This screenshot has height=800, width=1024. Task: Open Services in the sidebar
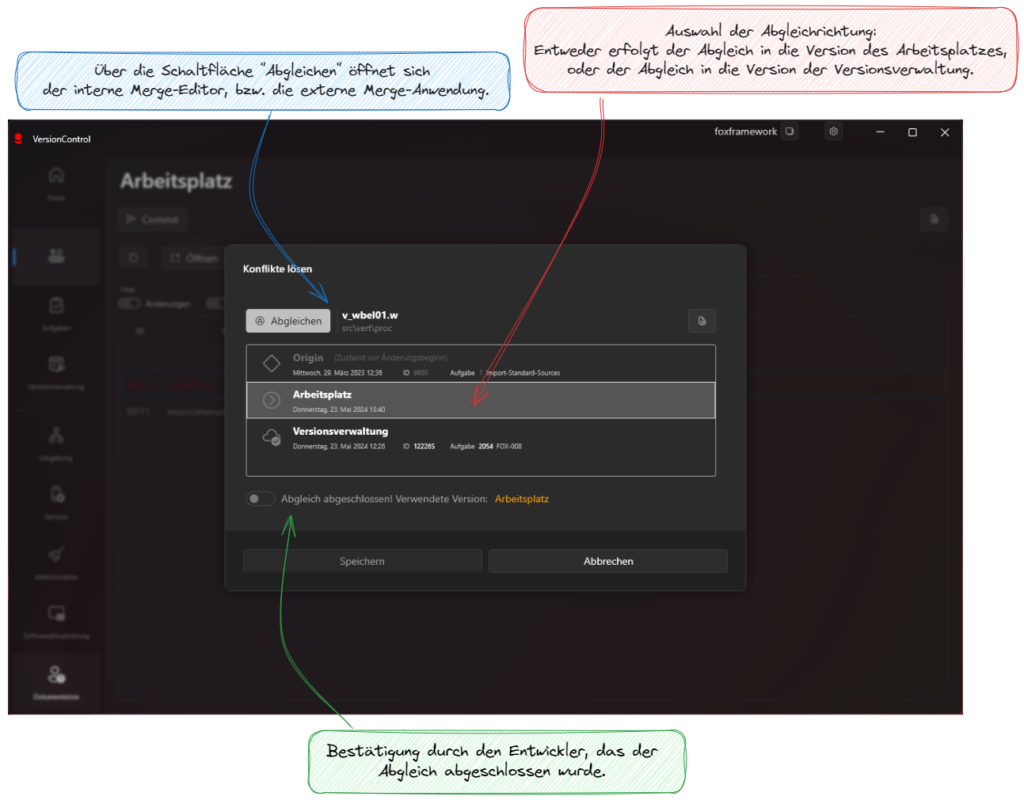coord(56,501)
